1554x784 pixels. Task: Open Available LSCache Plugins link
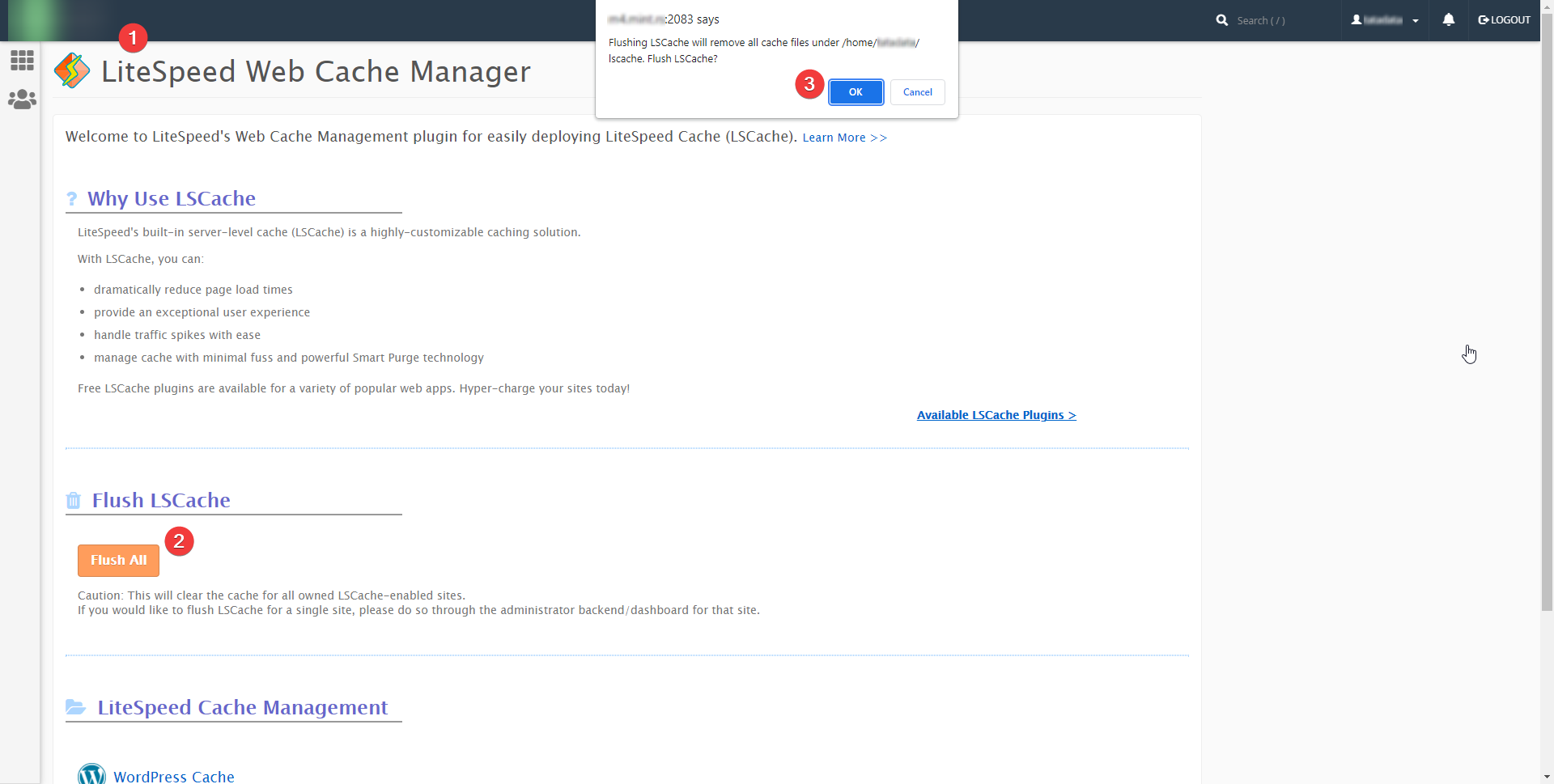tap(996, 415)
